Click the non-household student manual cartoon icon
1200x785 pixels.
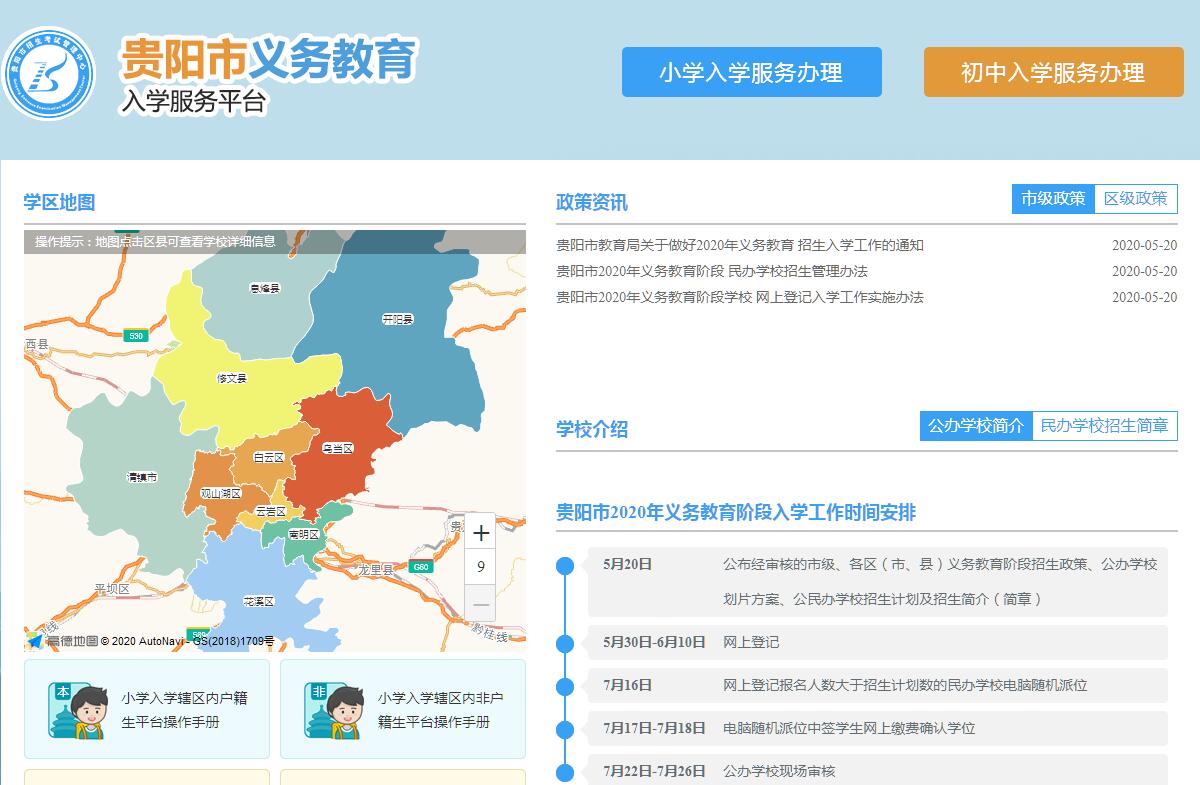(x=333, y=709)
